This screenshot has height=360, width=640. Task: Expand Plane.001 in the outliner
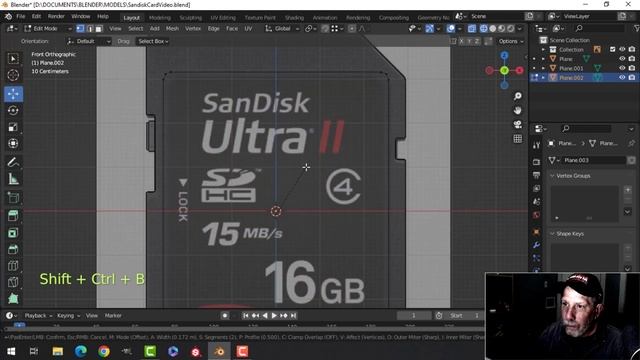click(x=543, y=68)
